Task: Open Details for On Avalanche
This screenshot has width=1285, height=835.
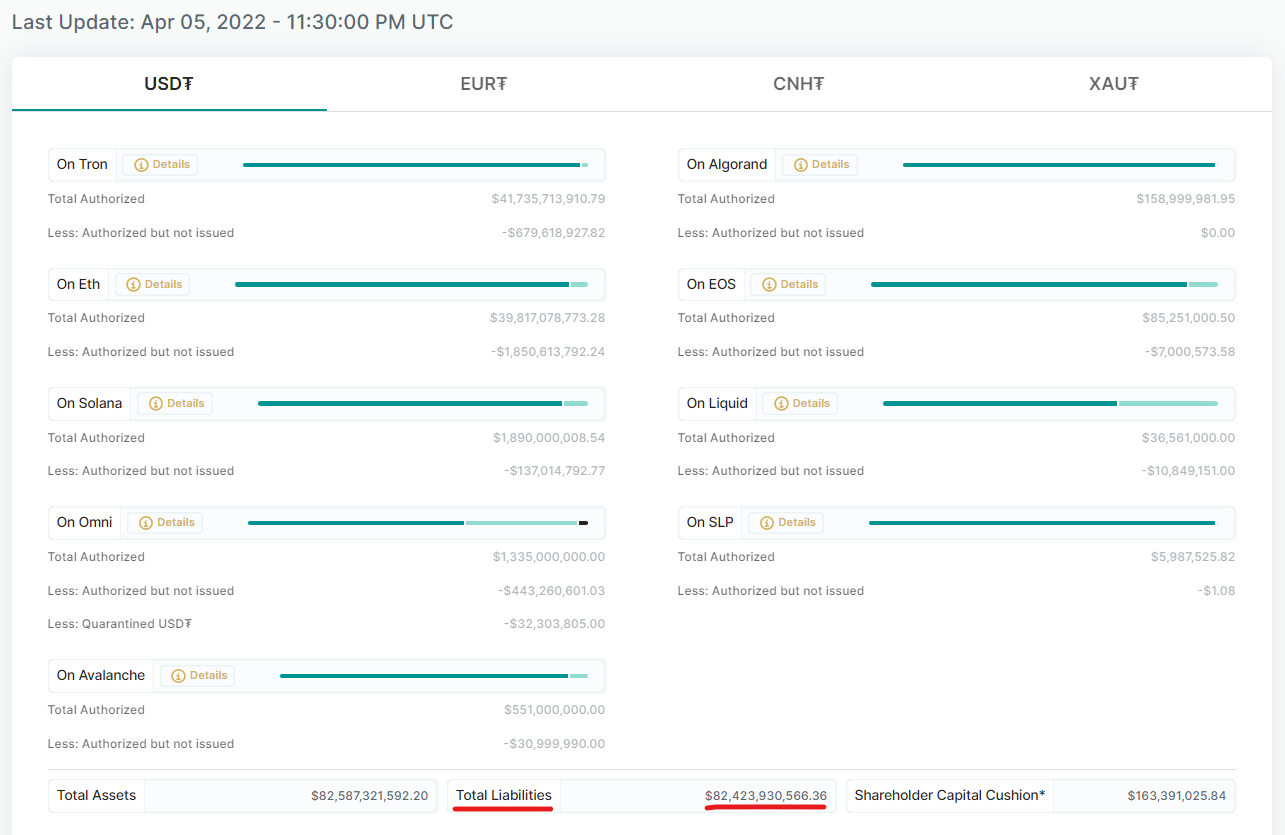Action: pyautogui.click(x=197, y=676)
